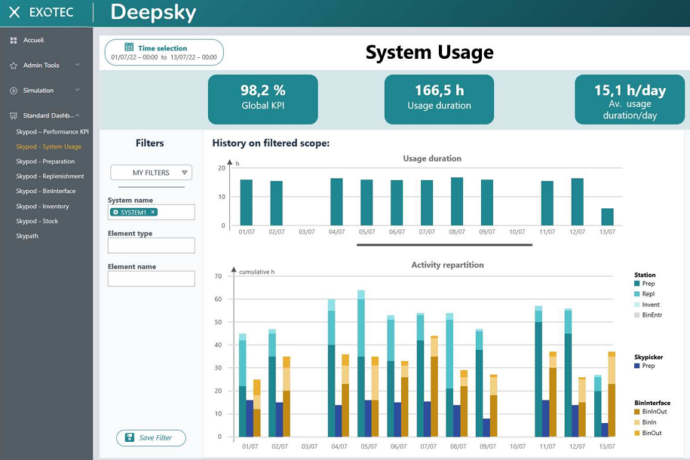690x460 pixels.
Task: Click the BinOut legend swatch
Action: [x=637, y=433]
